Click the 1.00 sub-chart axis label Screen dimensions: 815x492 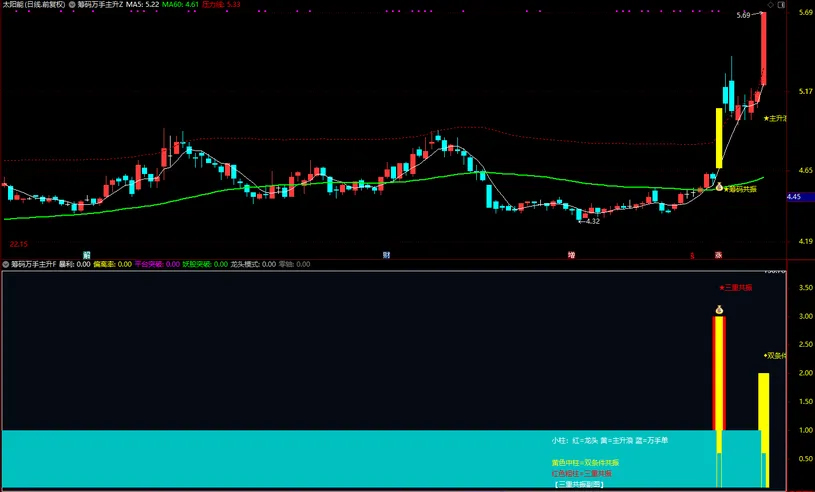(806, 430)
